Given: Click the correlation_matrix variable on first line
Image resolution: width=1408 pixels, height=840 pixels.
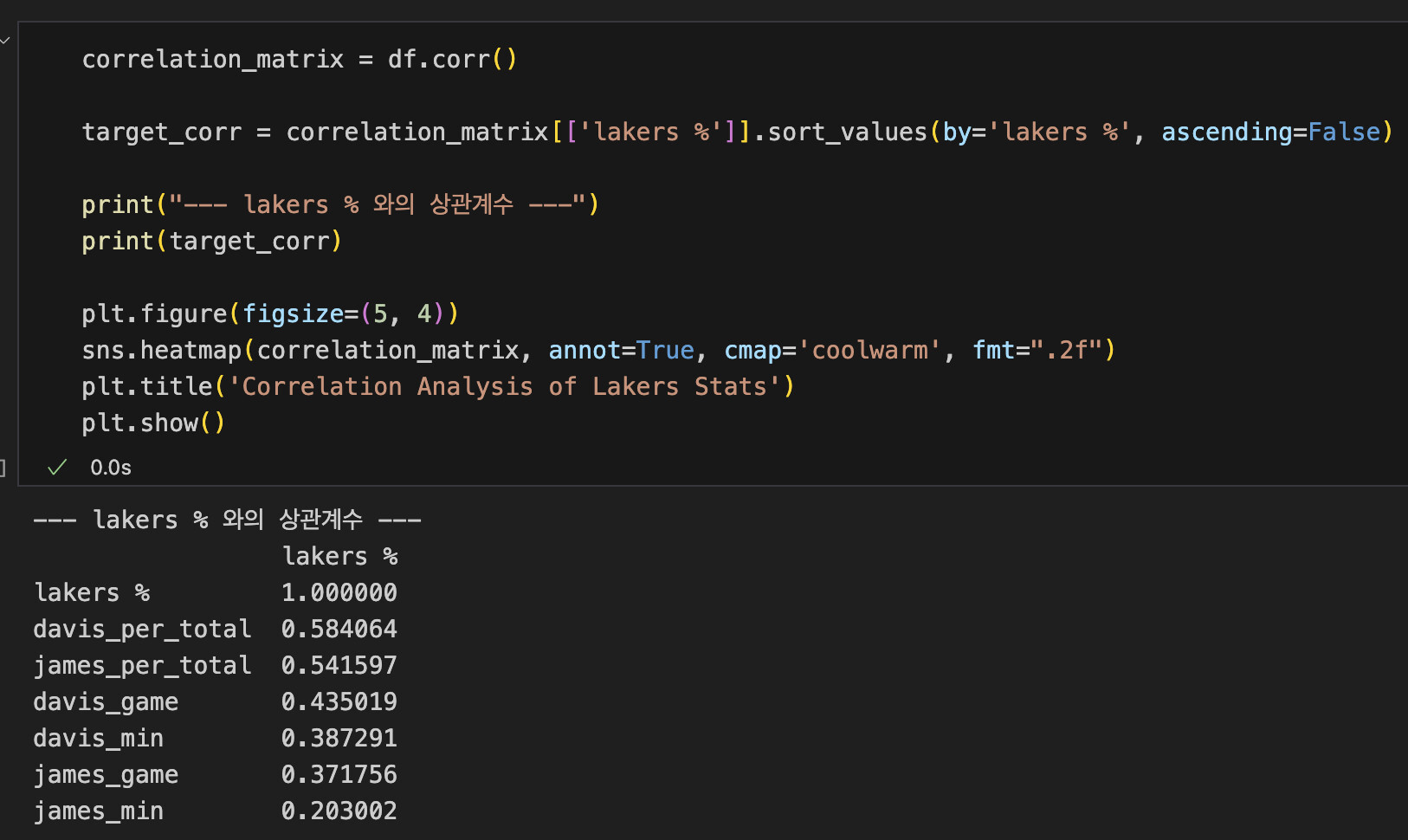Looking at the screenshot, I should (x=212, y=59).
